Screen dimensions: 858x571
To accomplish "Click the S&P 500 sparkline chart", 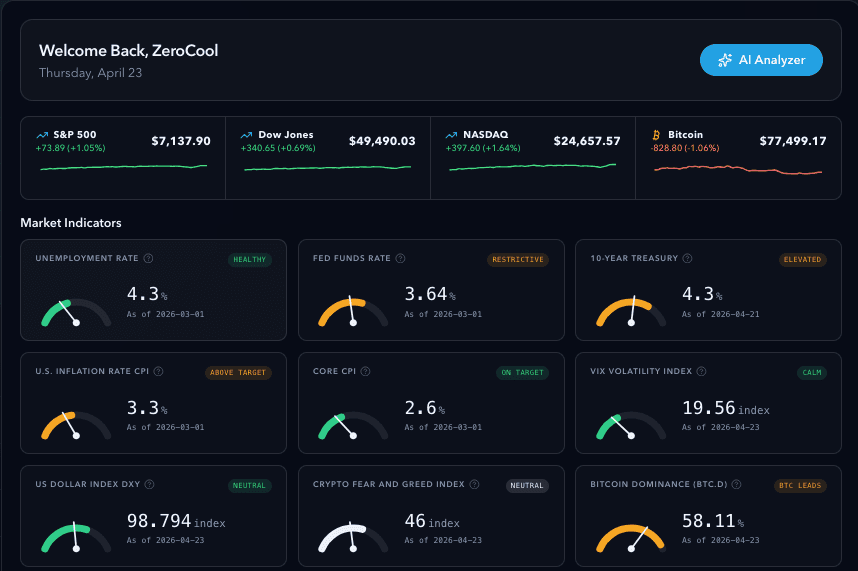I will pos(124,167).
